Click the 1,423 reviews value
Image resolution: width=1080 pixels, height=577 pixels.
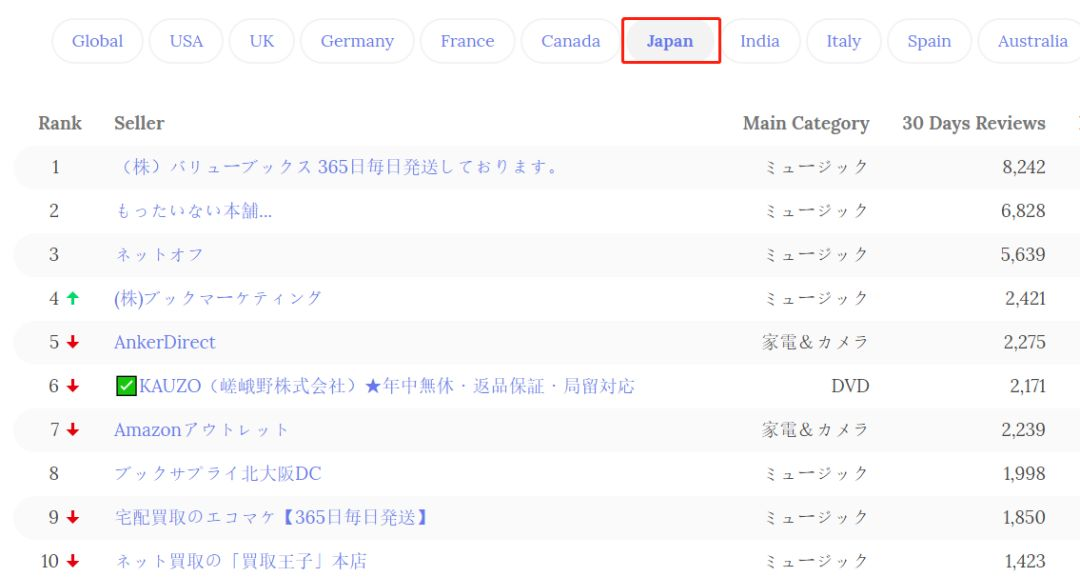point(1025,561)
